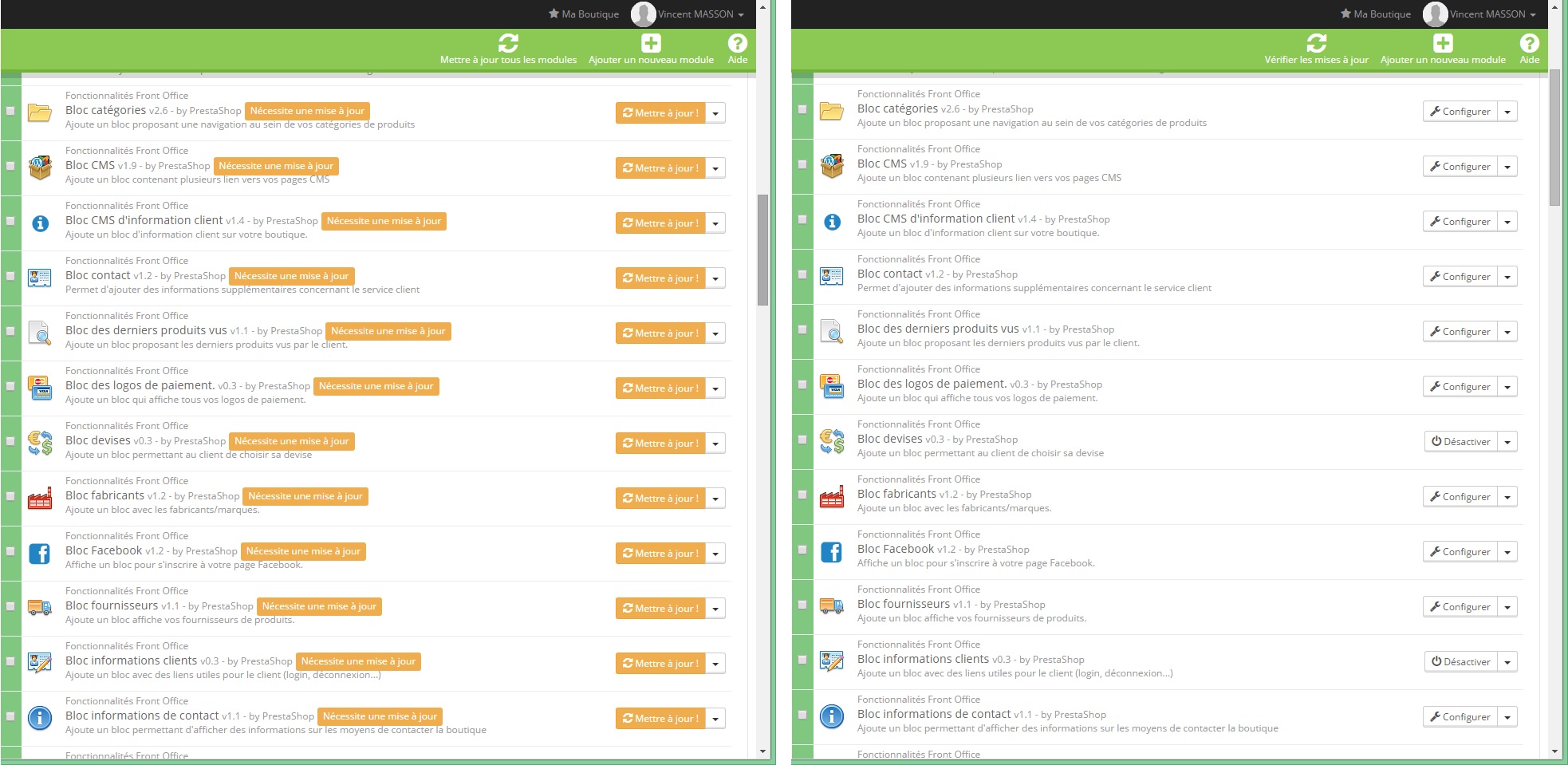Open Aide help icon in right window
The width and height of the screenshot is (1568, 765).
[1530, 43]
